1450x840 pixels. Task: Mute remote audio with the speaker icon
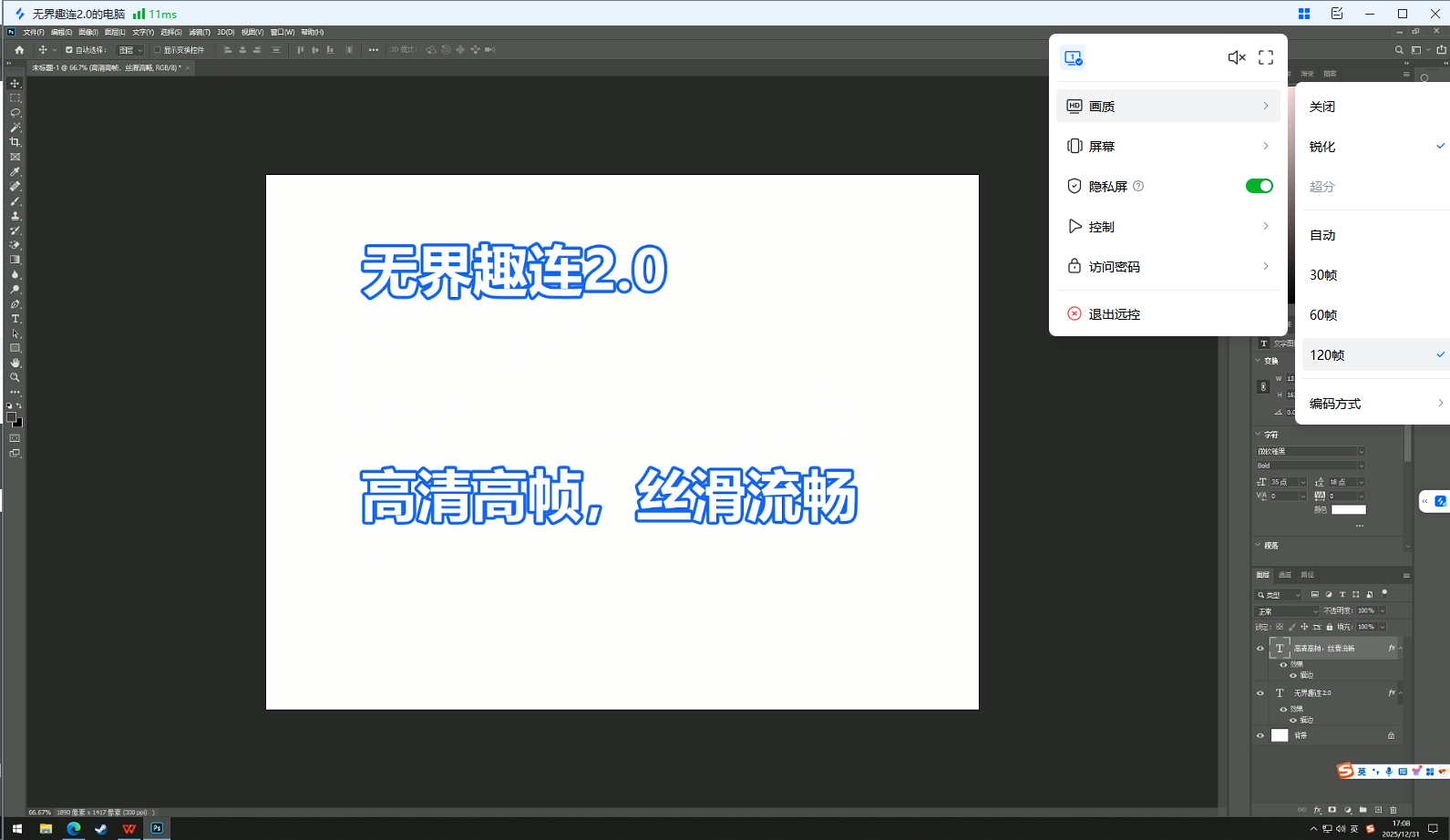pyautogui.click(x=1237, y=57)
